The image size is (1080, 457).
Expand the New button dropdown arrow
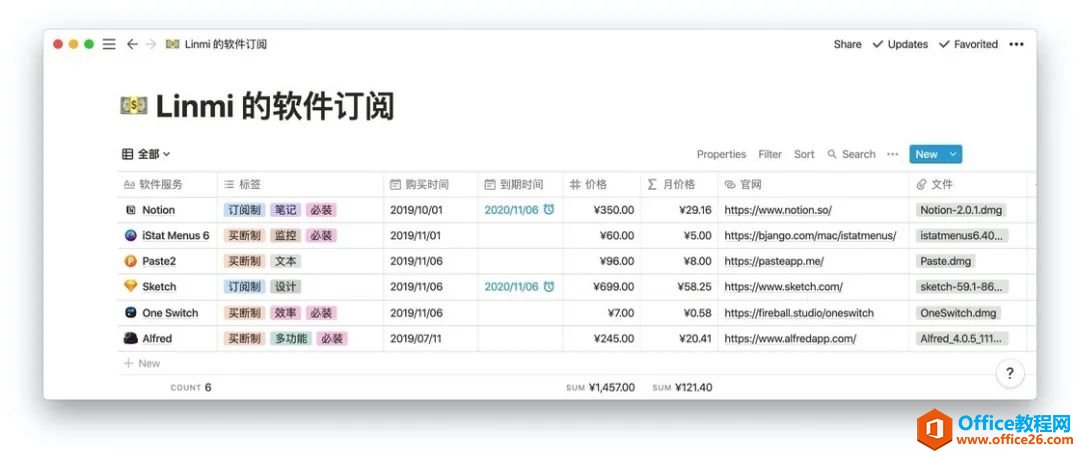[x=953, y=154]
